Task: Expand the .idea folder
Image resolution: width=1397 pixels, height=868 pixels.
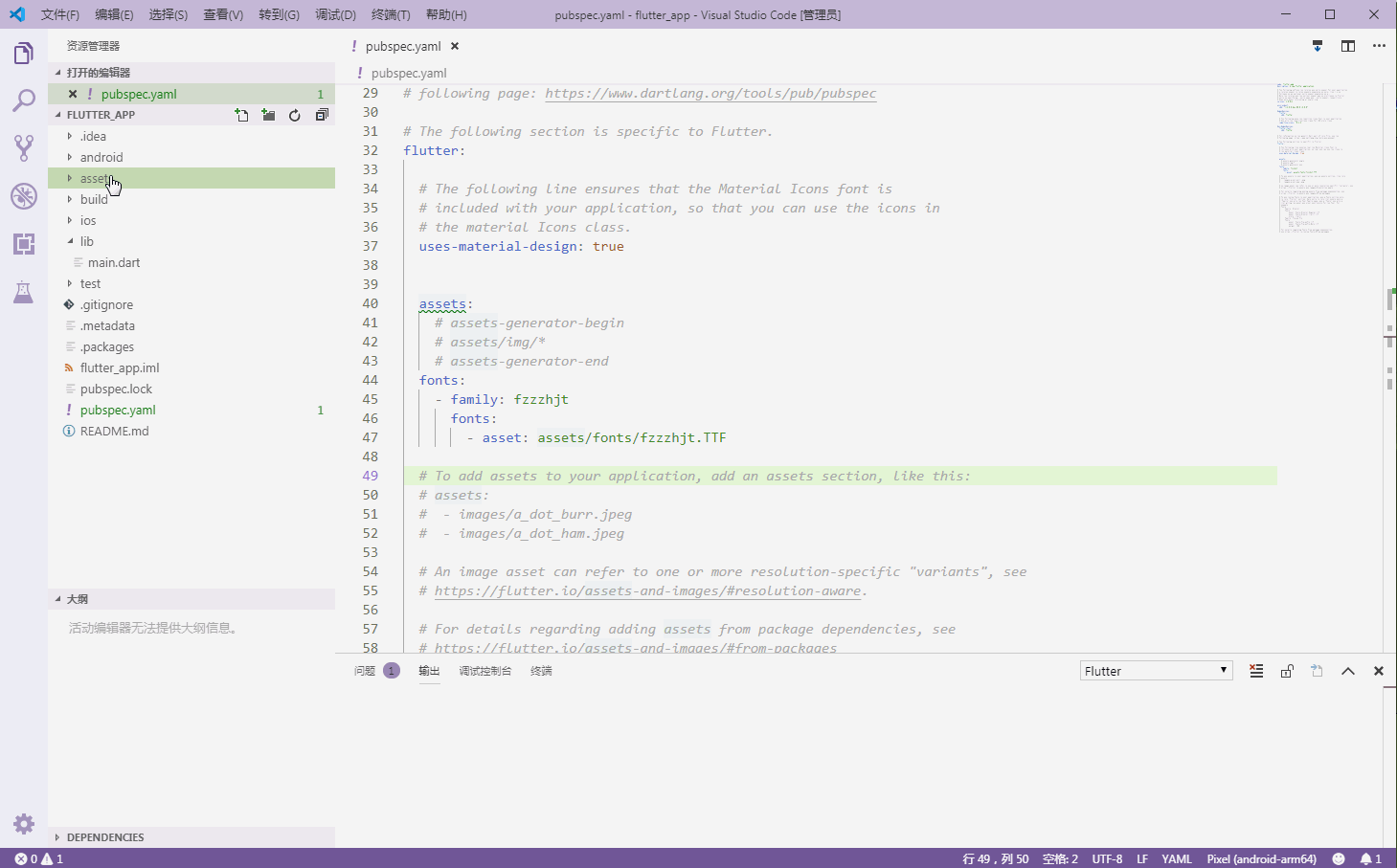Action: tap(192, 136)
